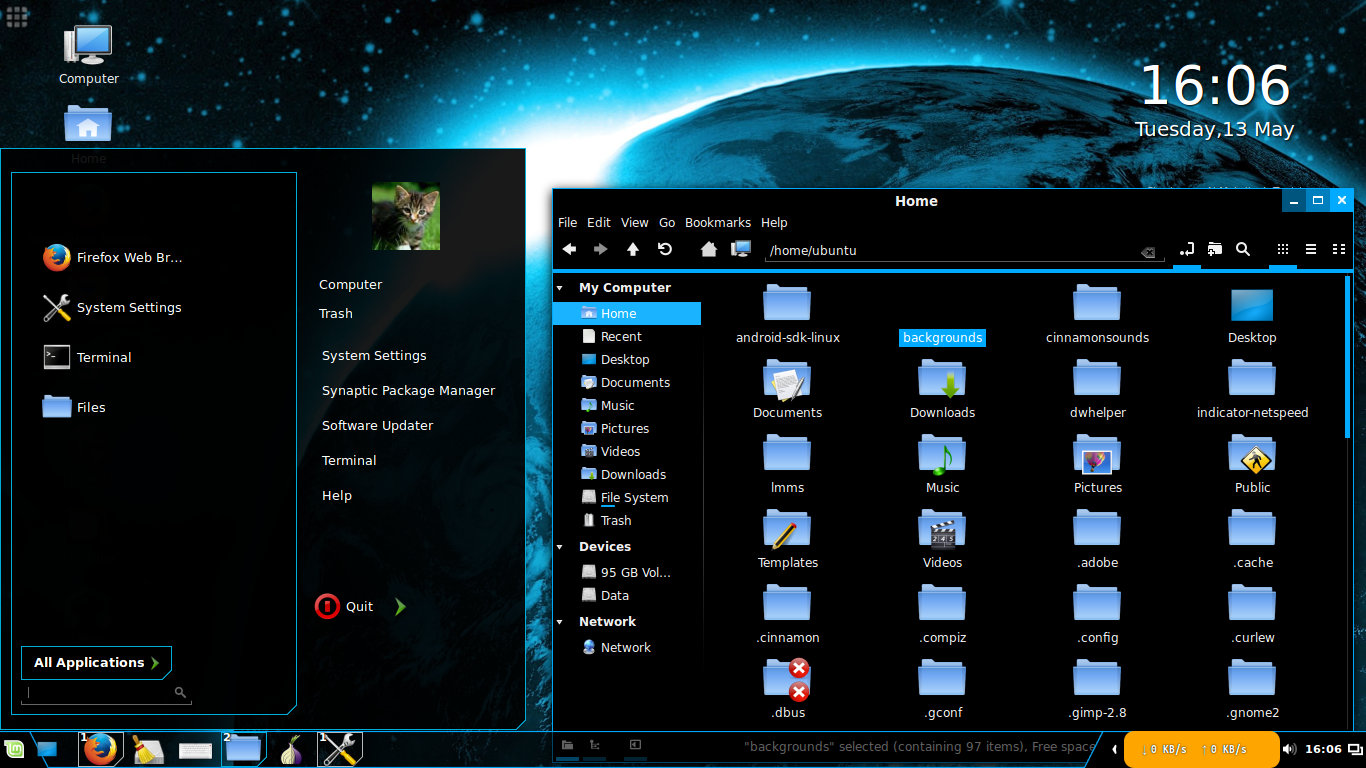Open the File menu
Screen dimensions: 1366x768
coord(567,223)
